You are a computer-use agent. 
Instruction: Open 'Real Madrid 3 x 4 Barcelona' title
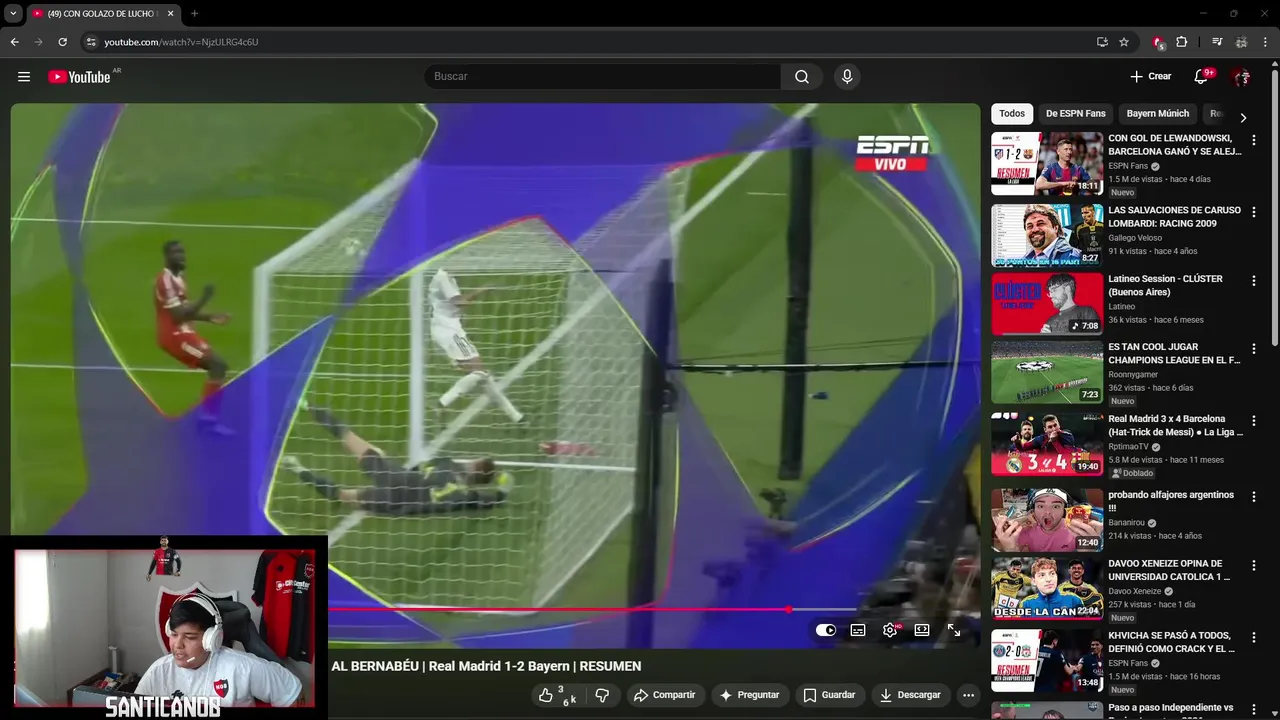coord(1175,426)
